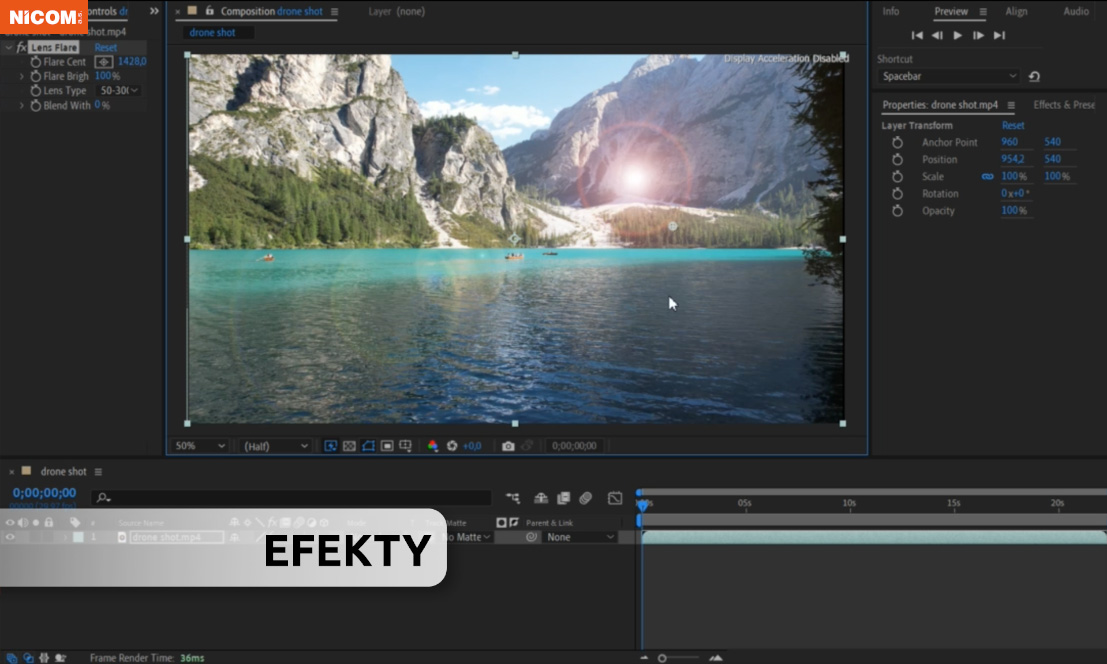Viewport: 1107px width, 664px height.
Task: Toggle Layer Switches pane at bottom left
Action: [11, 658]
